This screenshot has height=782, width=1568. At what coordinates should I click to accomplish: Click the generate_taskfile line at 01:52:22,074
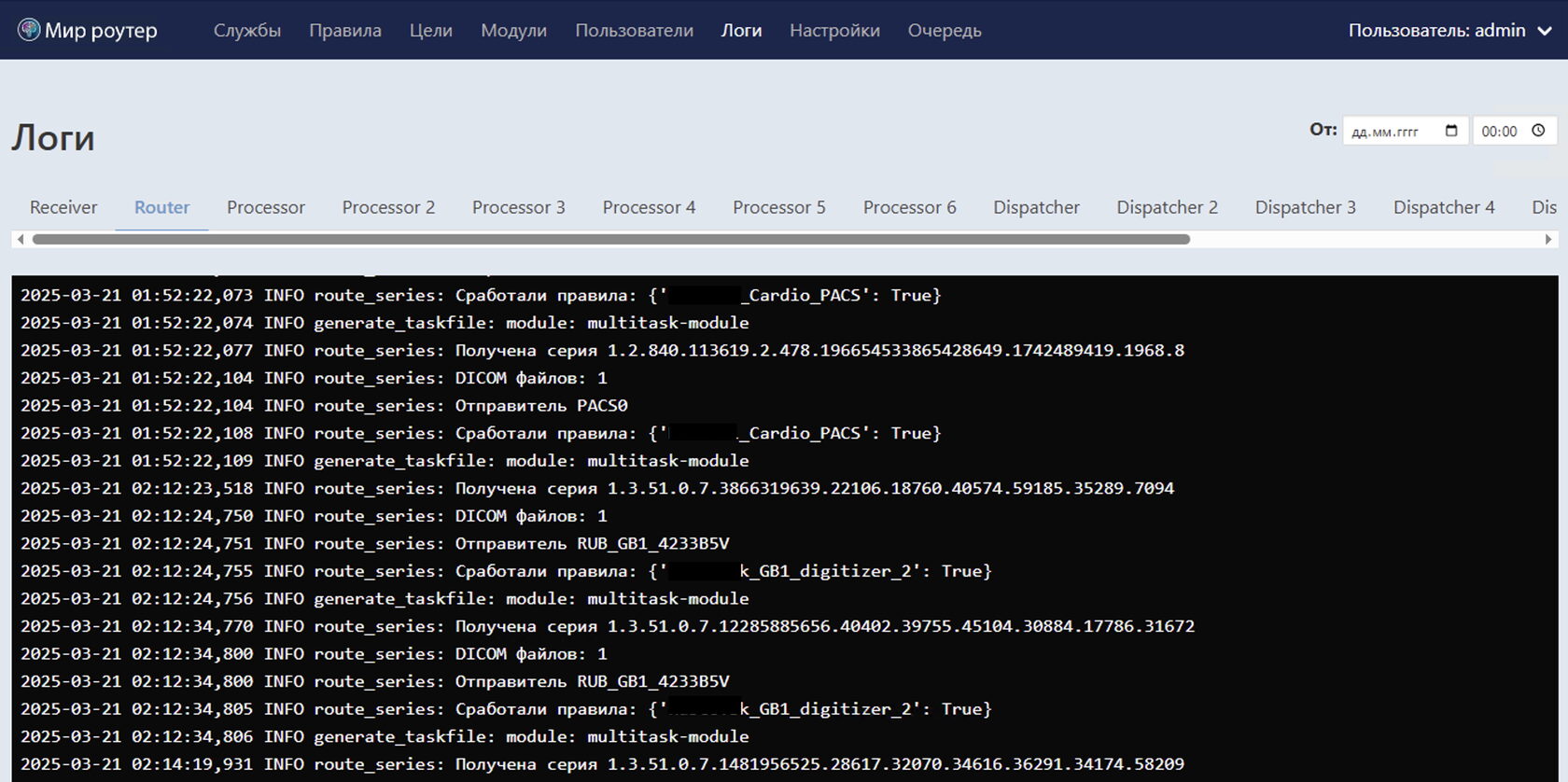pos(385,323)
